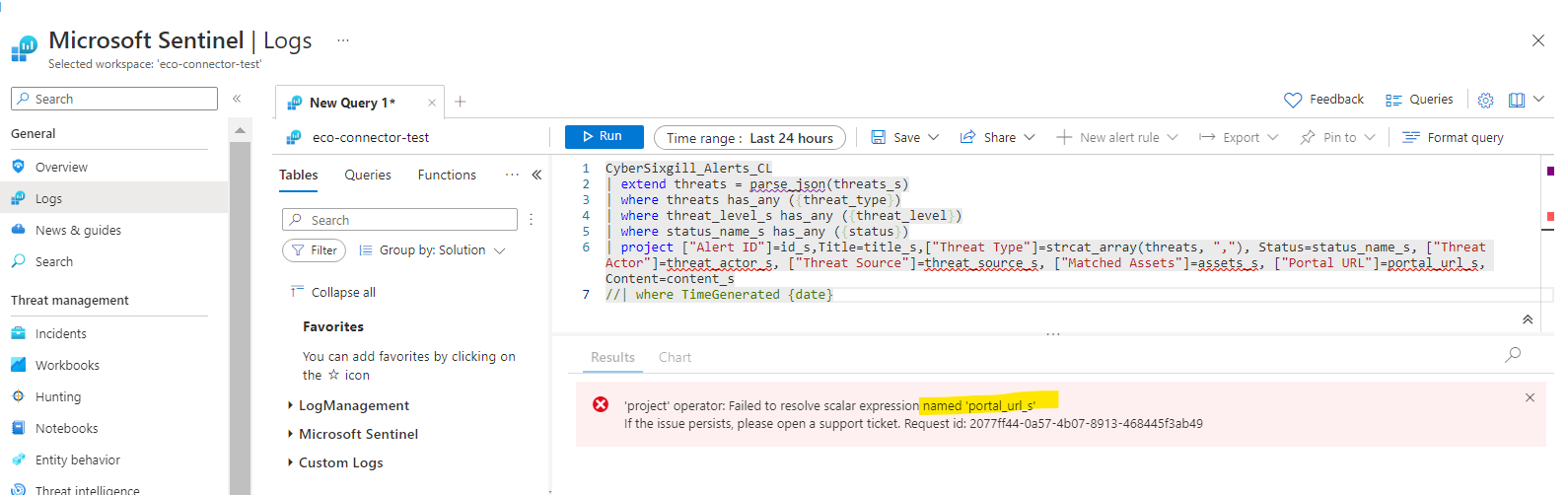This screenshot has width=1568, height=495.
Task: Switch to the Chart tab
Action: pos(675,357)
